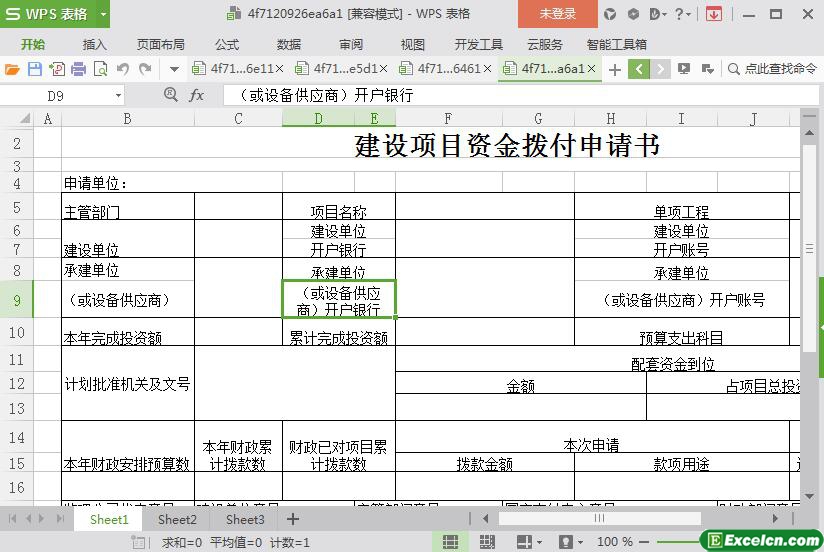Open the 公式 ribbon tab

pyautogui.click(x=227, y=44)
